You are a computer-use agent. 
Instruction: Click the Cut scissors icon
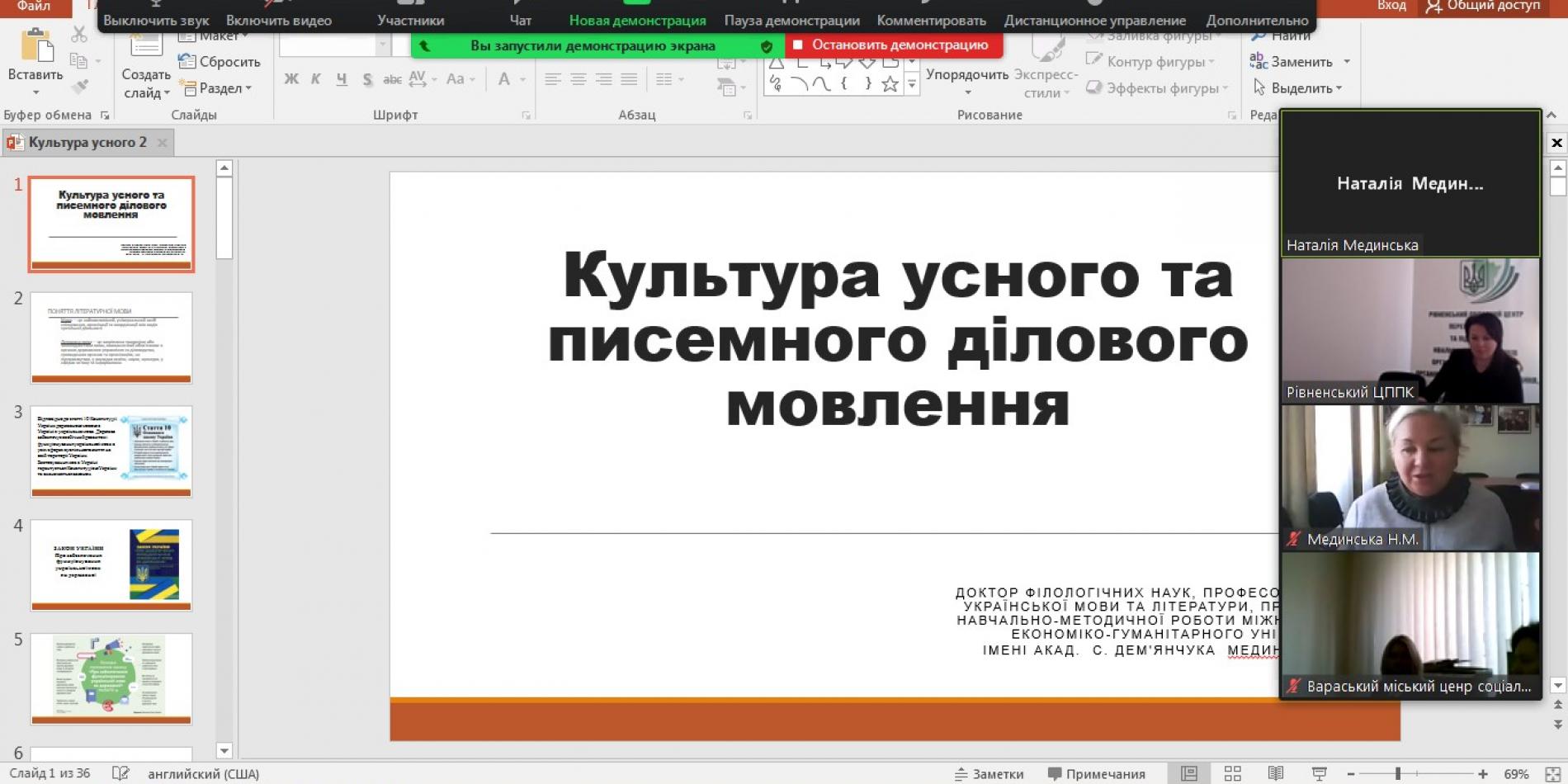click(x=79, y=34)
